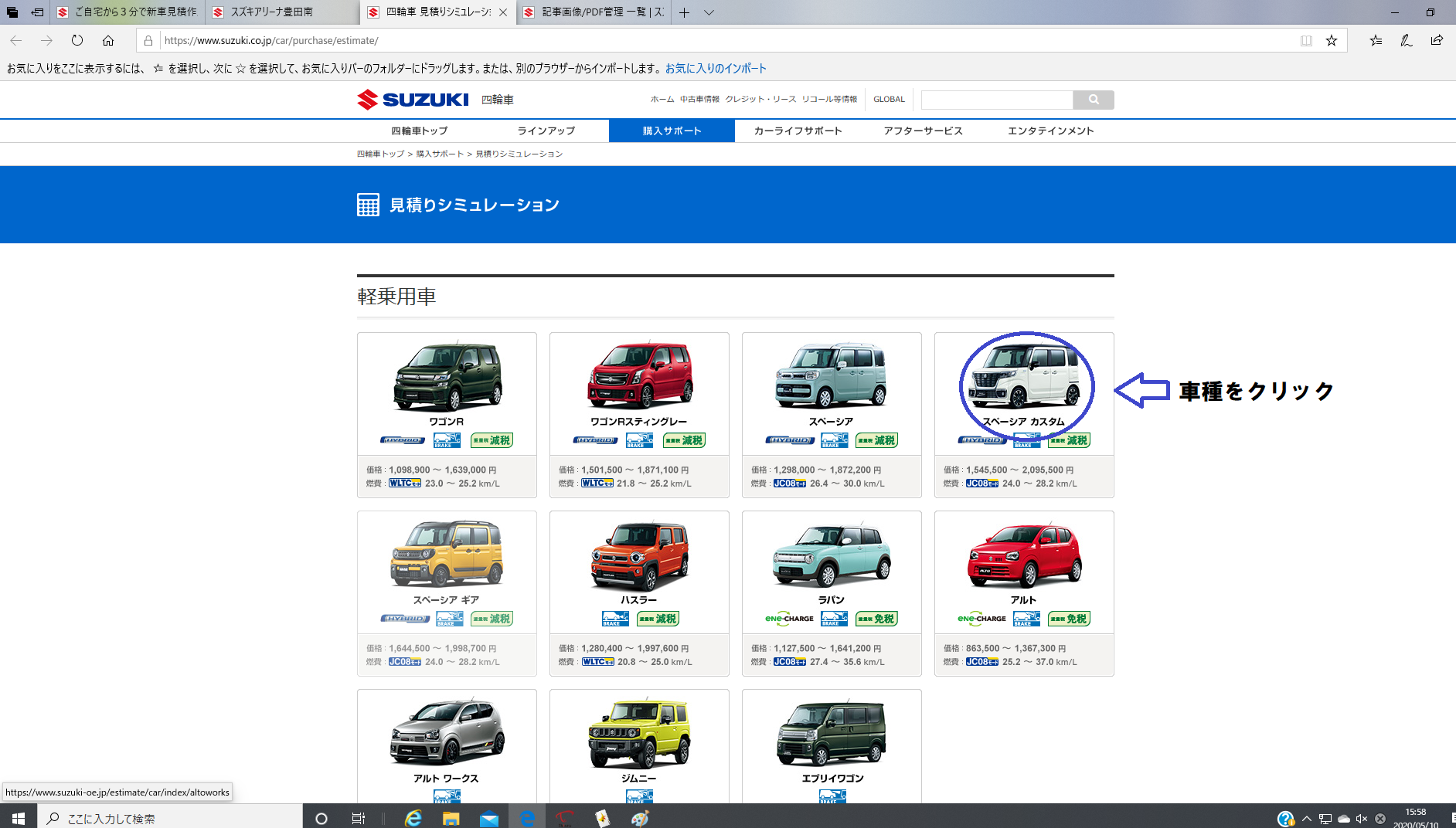Select the アルト car image
The image size is (1456, 828).
1025,556
